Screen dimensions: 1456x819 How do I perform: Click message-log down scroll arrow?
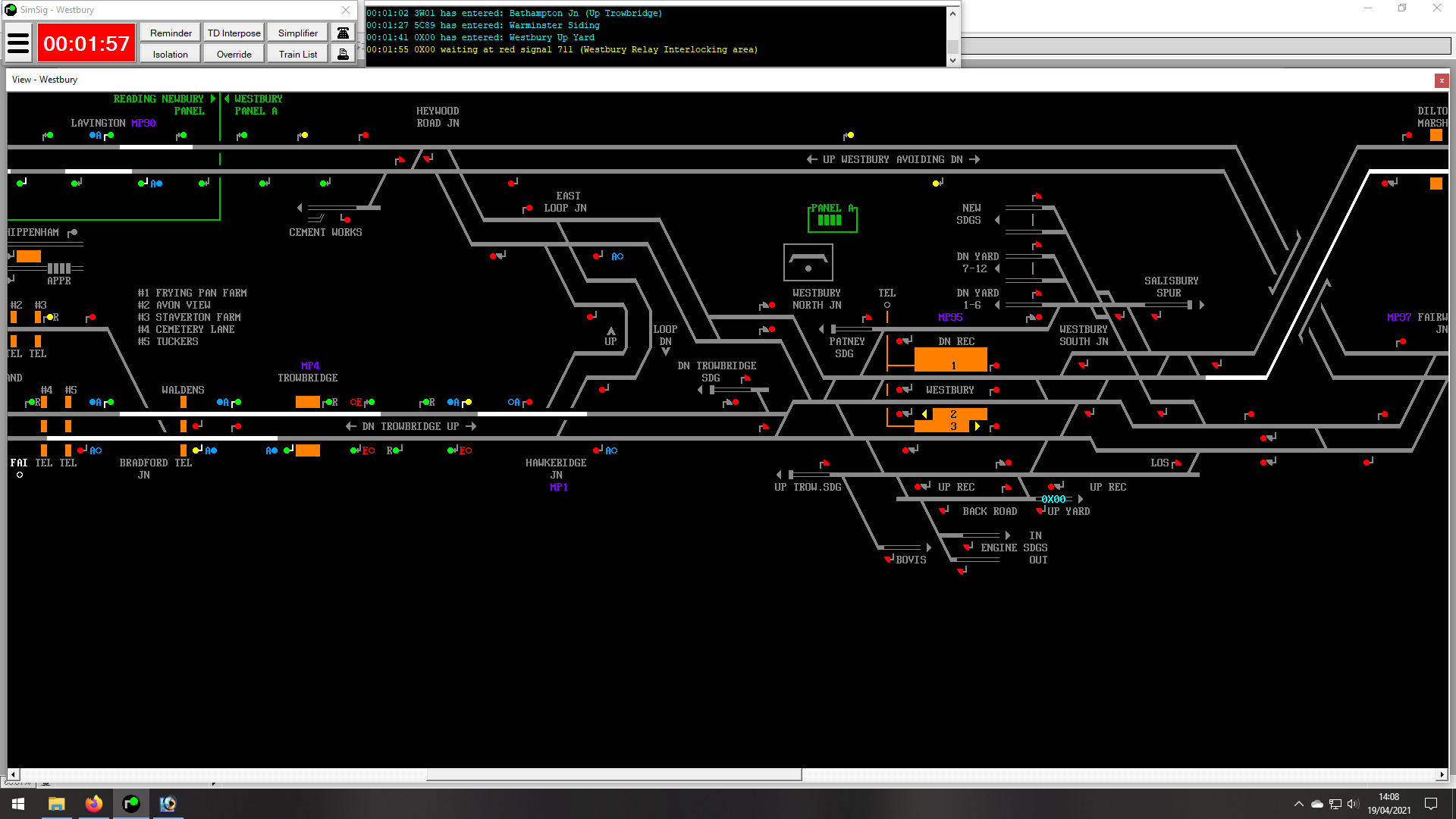tap(953, 61)
